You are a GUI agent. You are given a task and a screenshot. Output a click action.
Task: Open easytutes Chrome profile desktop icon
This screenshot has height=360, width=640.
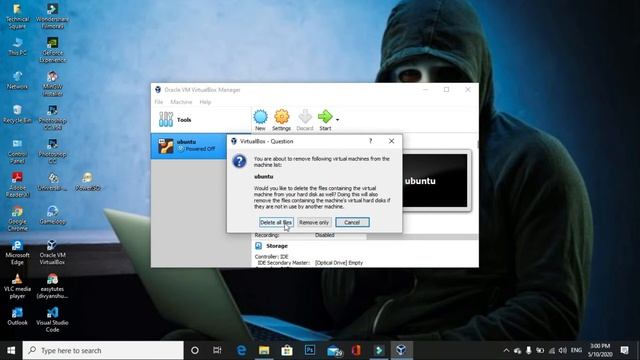[52, 286]
